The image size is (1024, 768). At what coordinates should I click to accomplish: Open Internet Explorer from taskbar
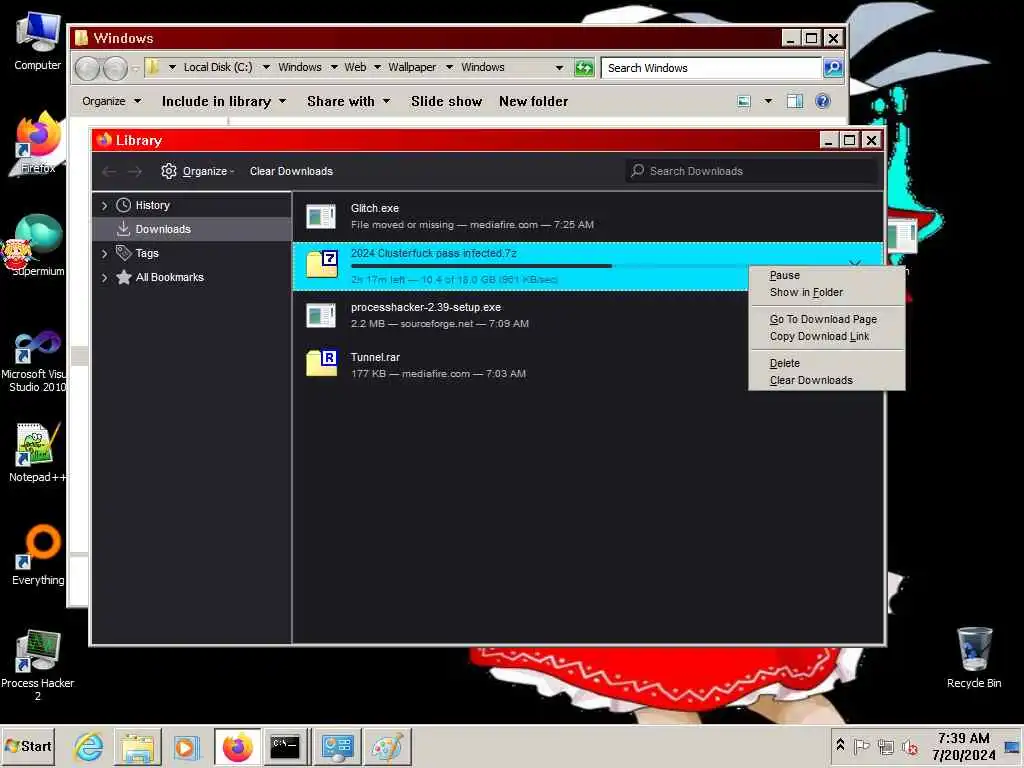[x=88, y=747]
